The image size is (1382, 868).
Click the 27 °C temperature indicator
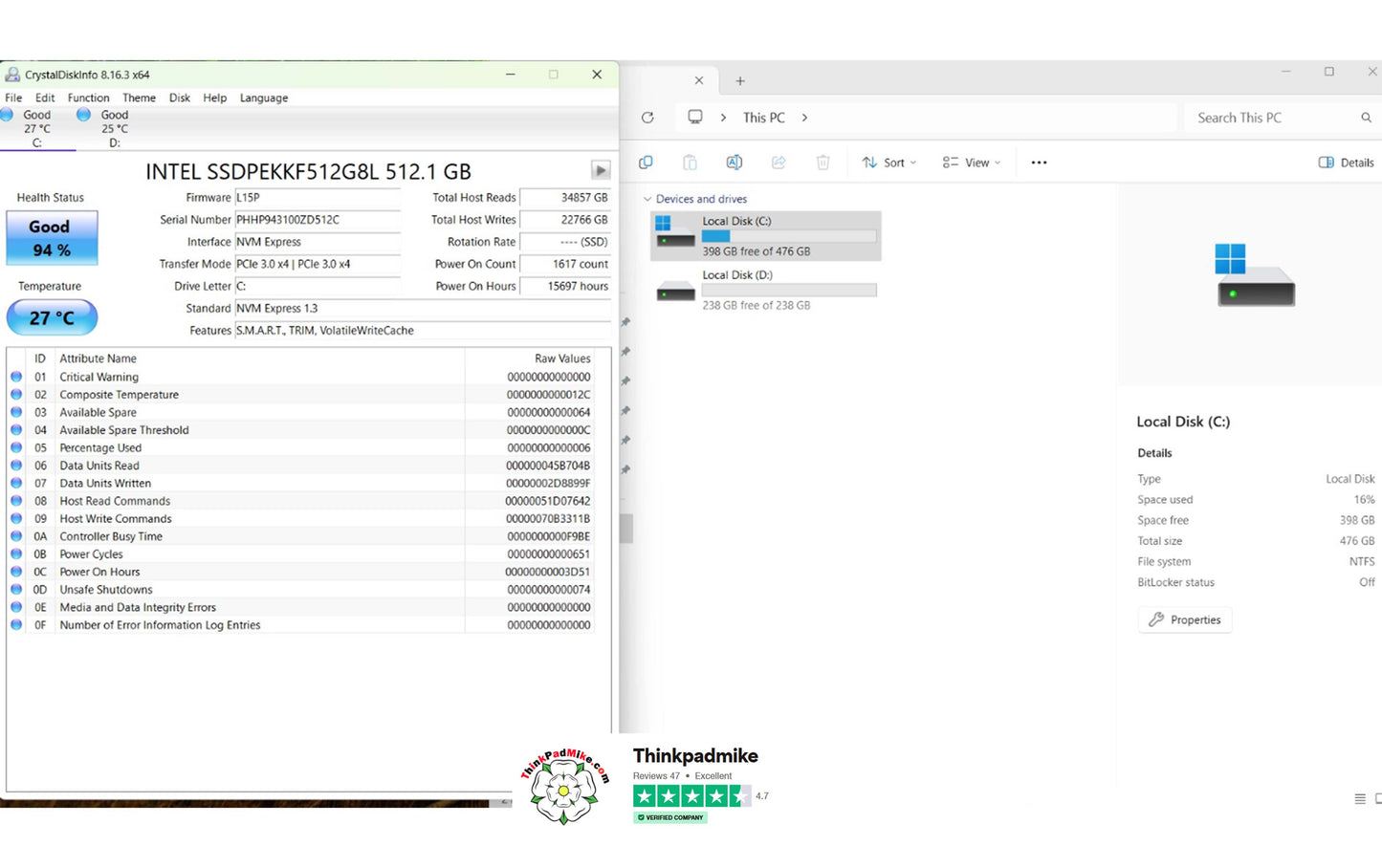[52, 317]
